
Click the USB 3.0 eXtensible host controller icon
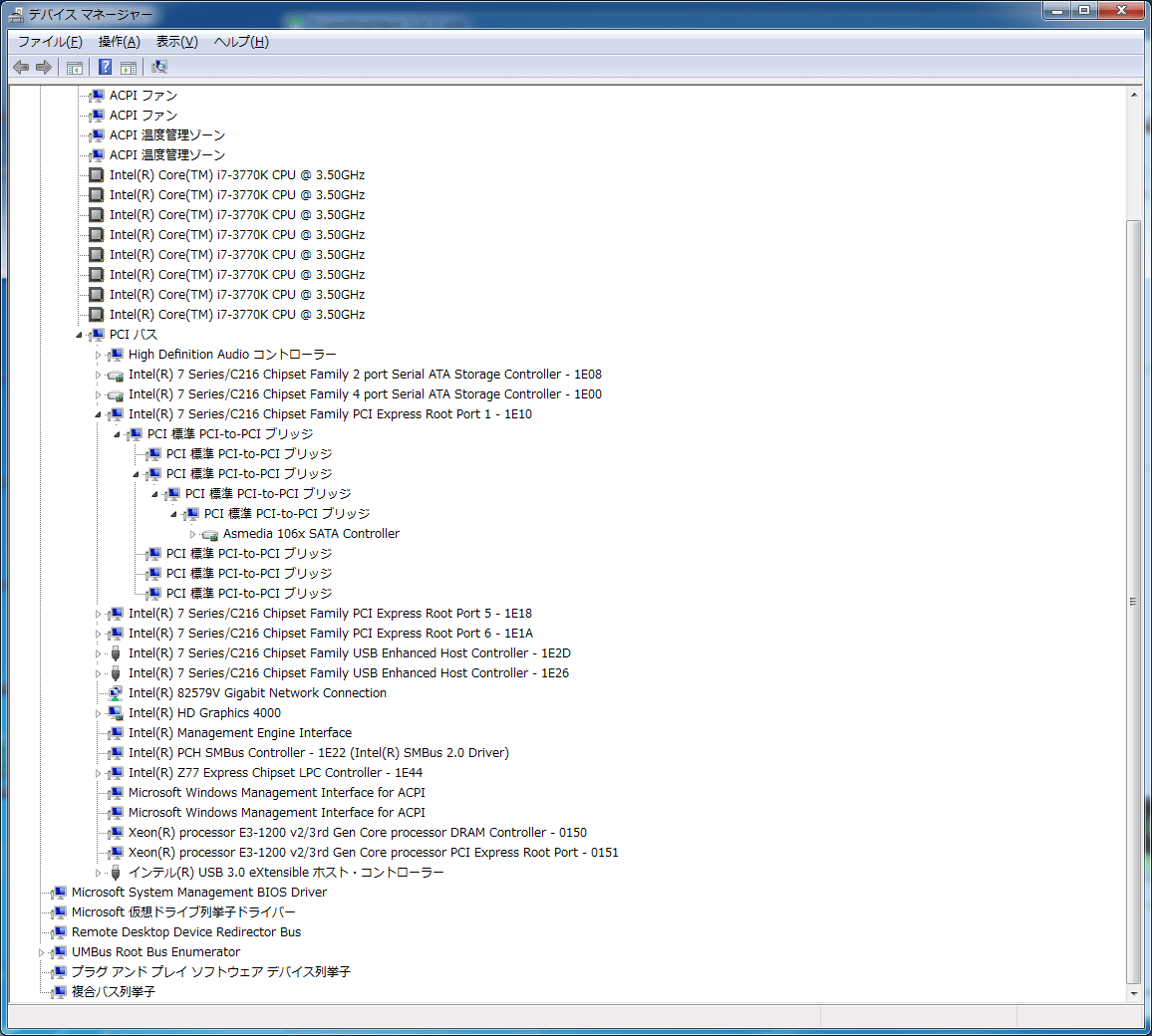point(116,873)
